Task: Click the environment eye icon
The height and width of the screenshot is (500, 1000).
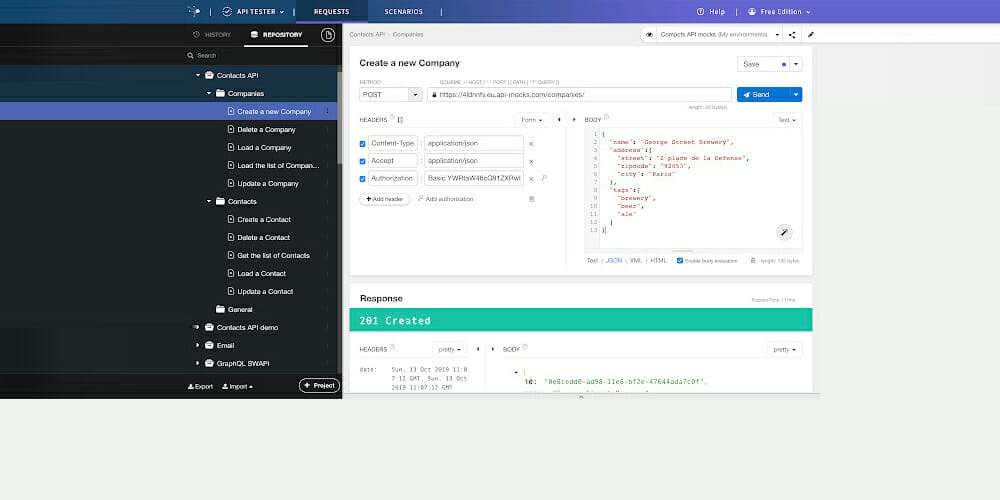Action: [649, 35]
